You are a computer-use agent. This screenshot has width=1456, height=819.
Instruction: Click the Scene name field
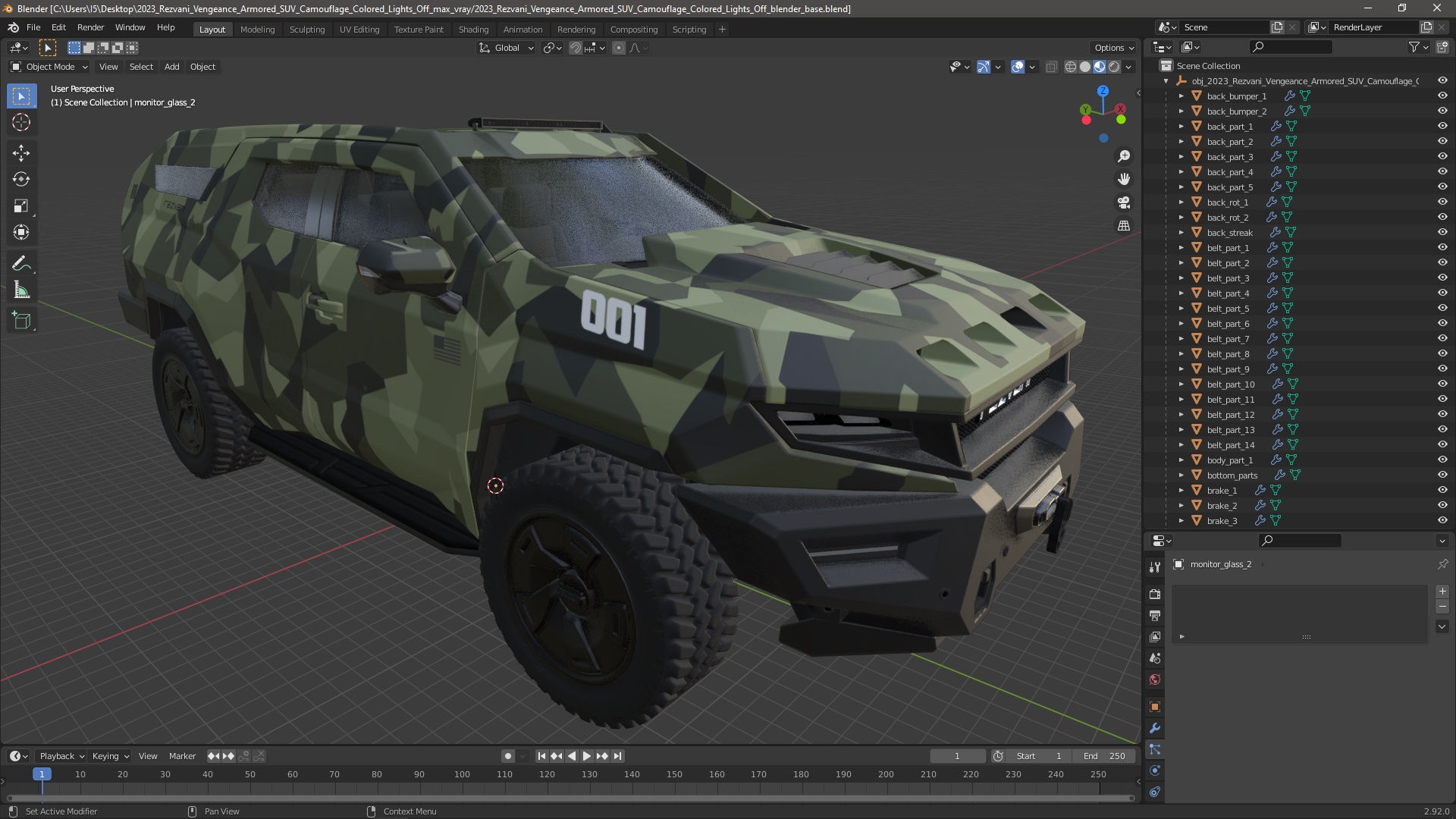pos(1224,27)
